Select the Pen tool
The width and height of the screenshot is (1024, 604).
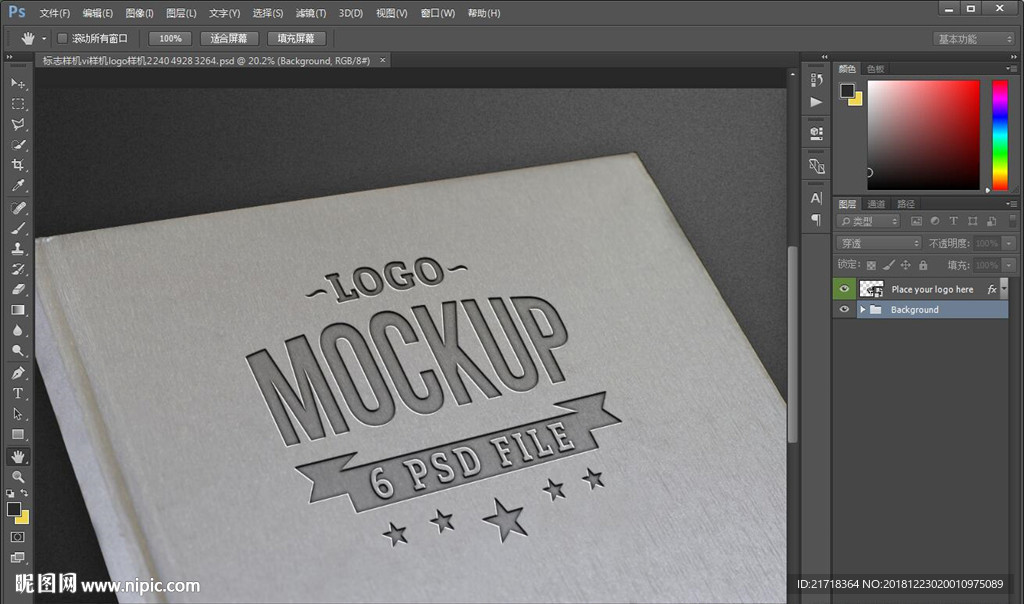click(18, 373)
